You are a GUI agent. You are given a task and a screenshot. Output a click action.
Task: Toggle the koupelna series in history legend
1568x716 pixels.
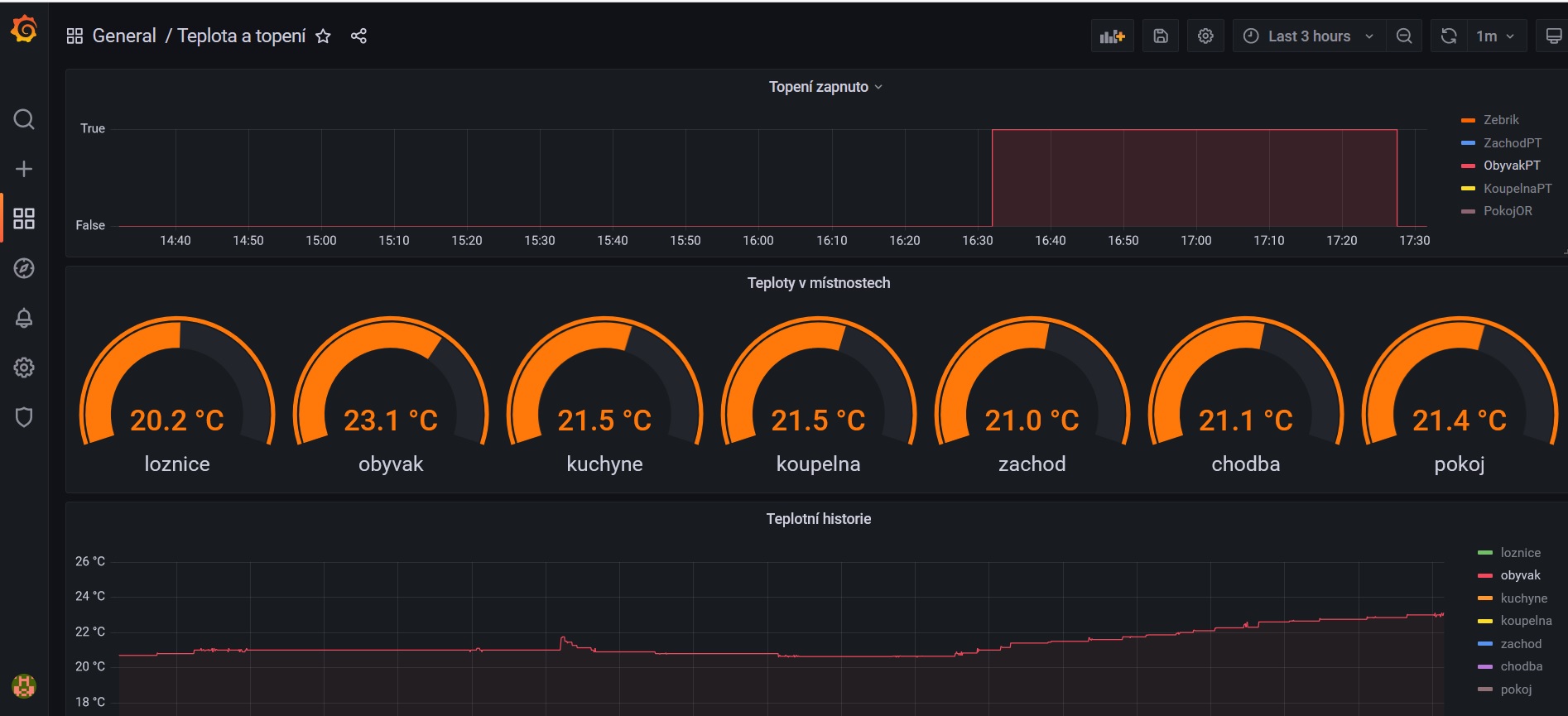(x=1527, y=621)
